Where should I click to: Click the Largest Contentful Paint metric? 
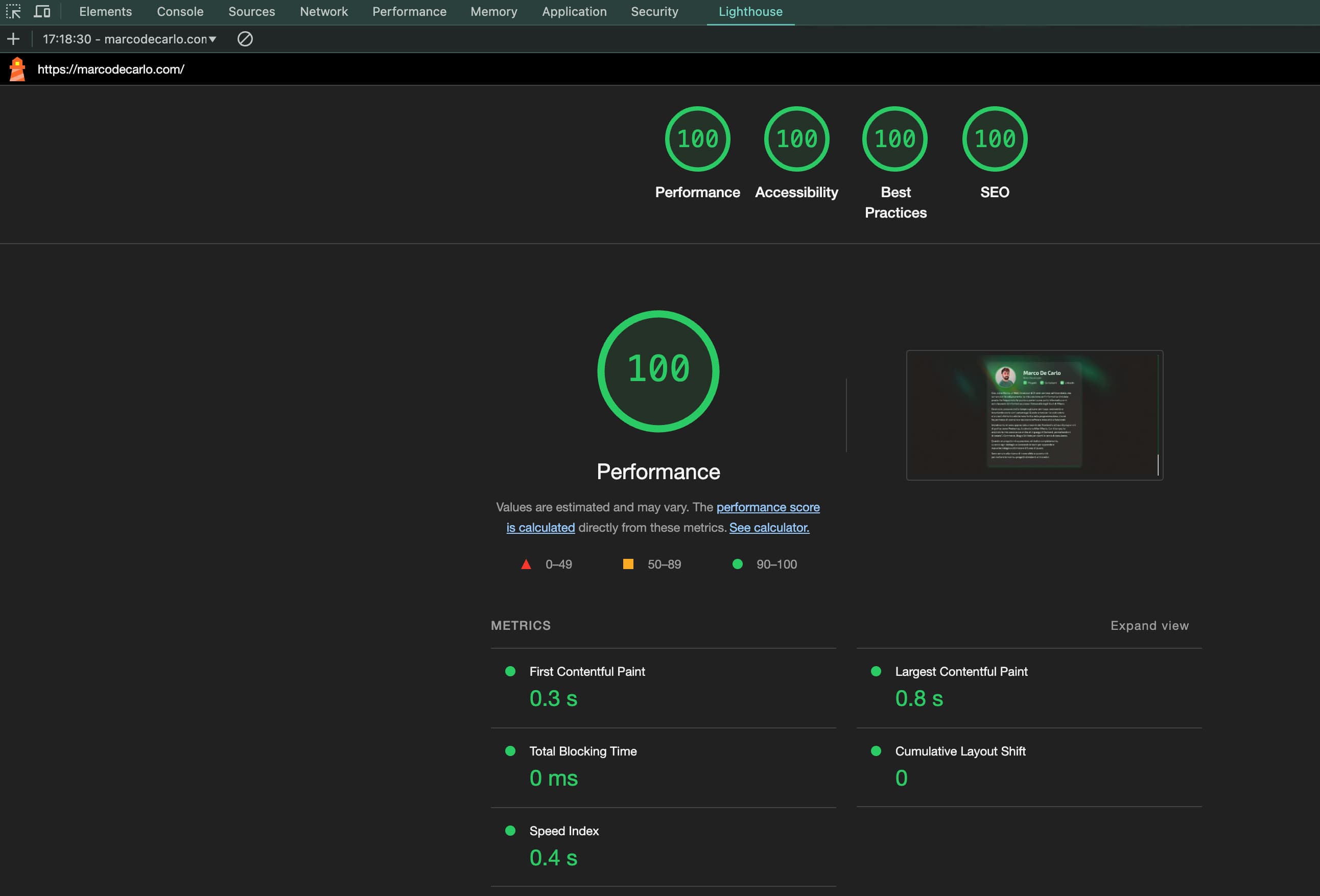click(x=961, y=670)
